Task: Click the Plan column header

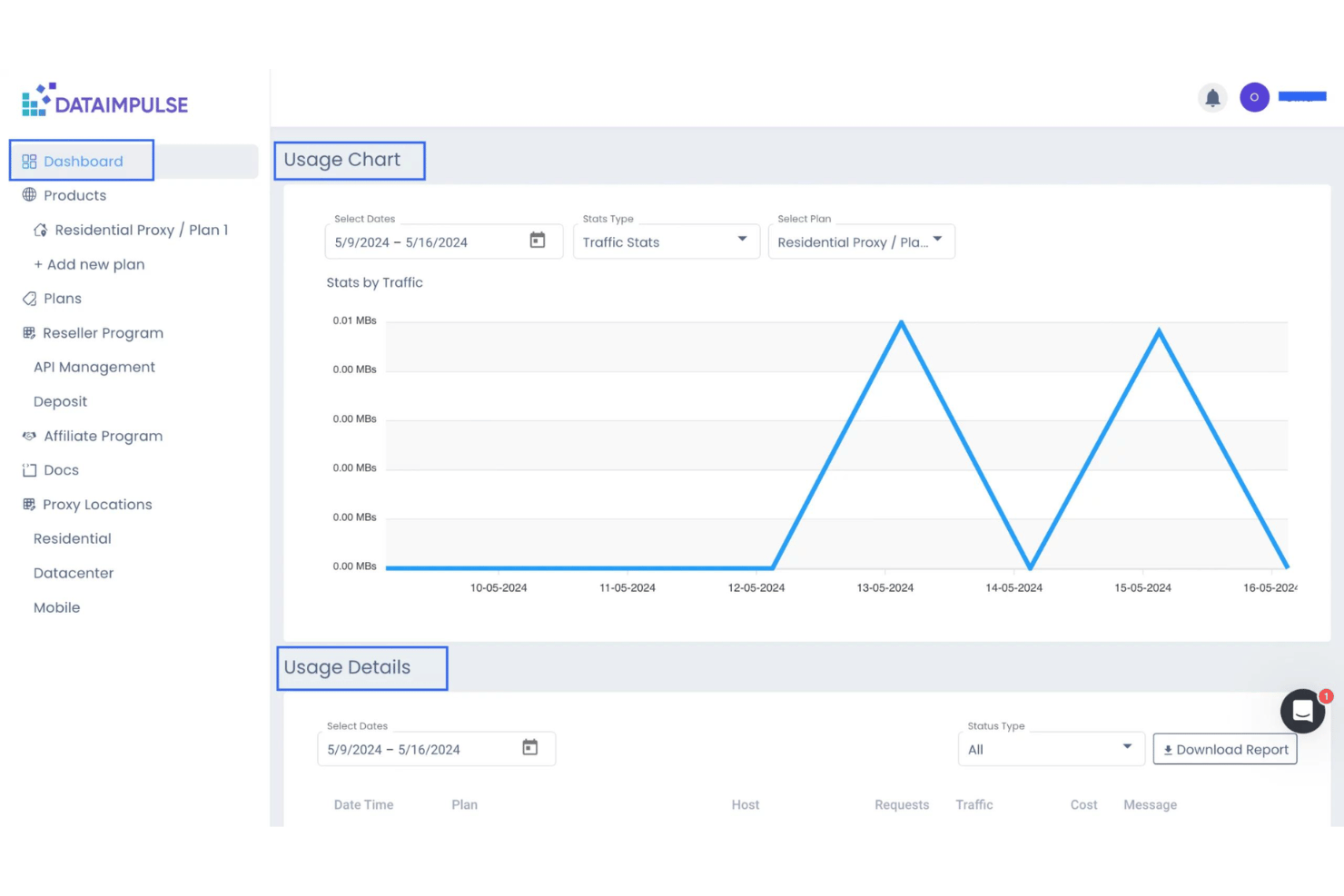Action: 464,805
